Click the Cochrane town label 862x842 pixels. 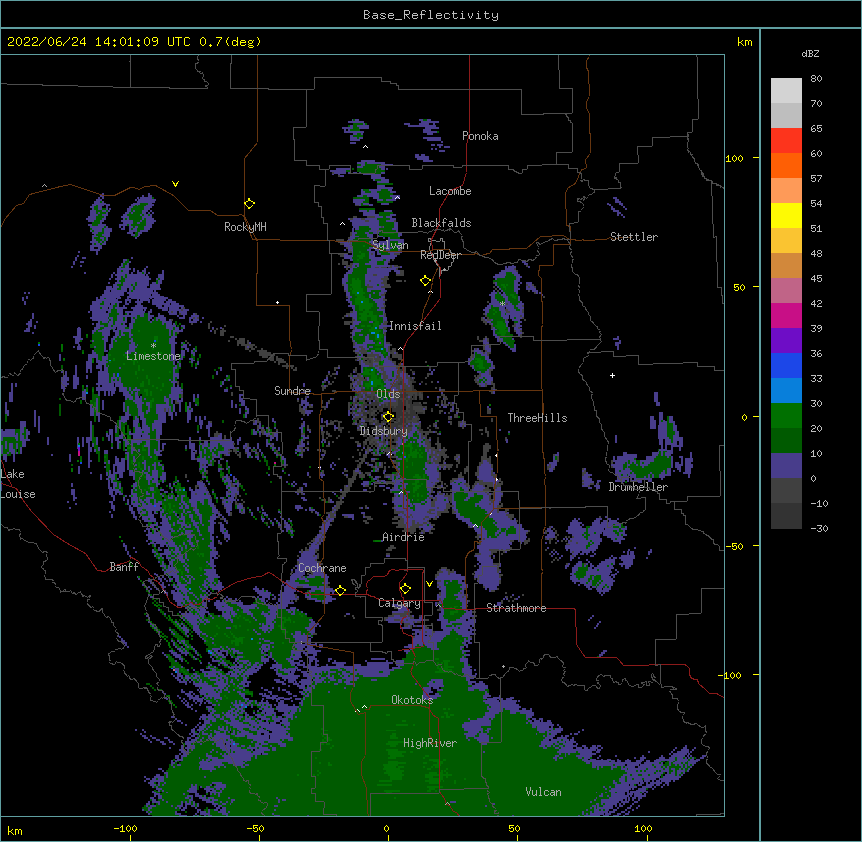coord(322,568)
